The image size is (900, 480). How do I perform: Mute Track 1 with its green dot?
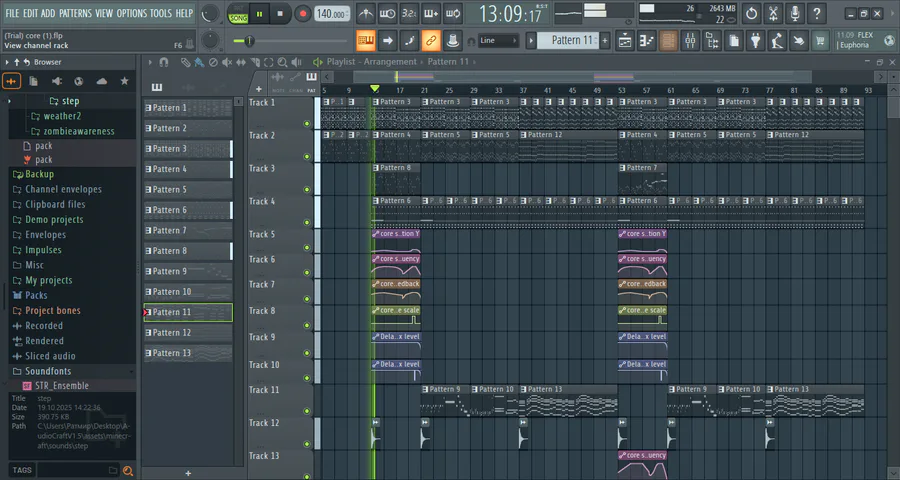(x=307, y=123)
